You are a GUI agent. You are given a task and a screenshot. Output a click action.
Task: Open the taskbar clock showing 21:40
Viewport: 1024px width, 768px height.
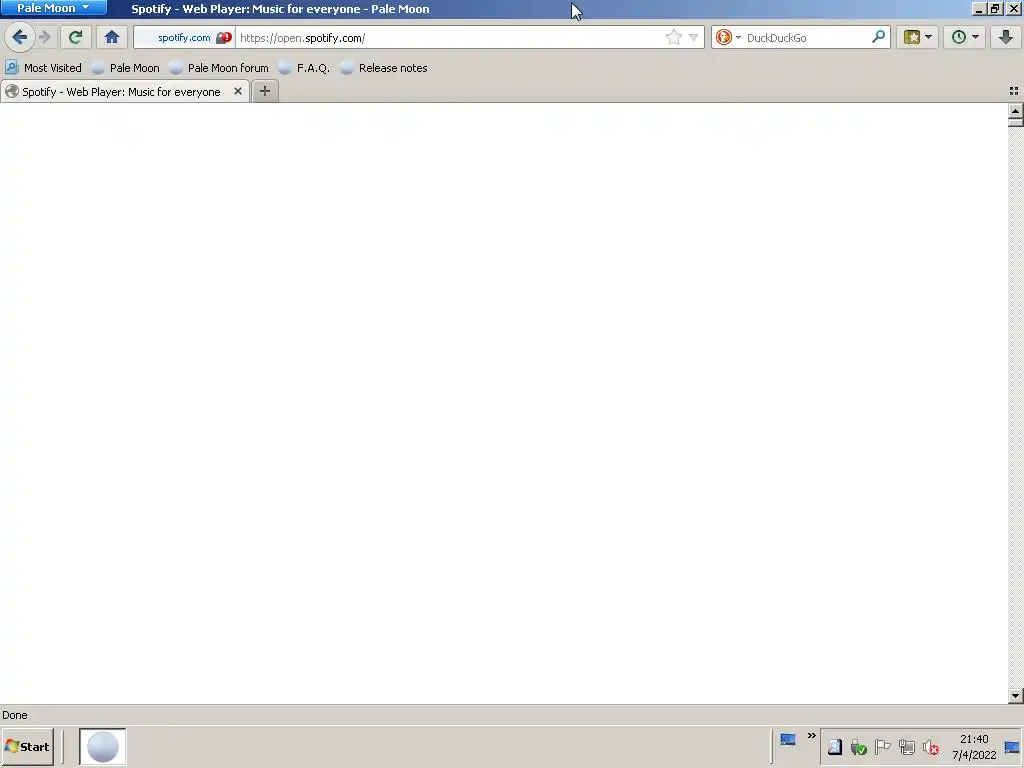click(x=974, y=746)
